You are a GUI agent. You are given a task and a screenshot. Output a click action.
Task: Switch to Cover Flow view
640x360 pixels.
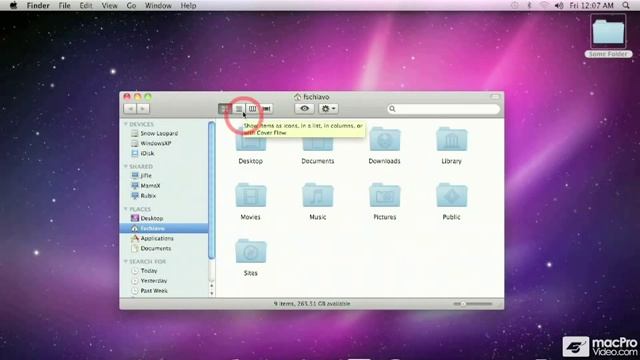tap(266, 109)
